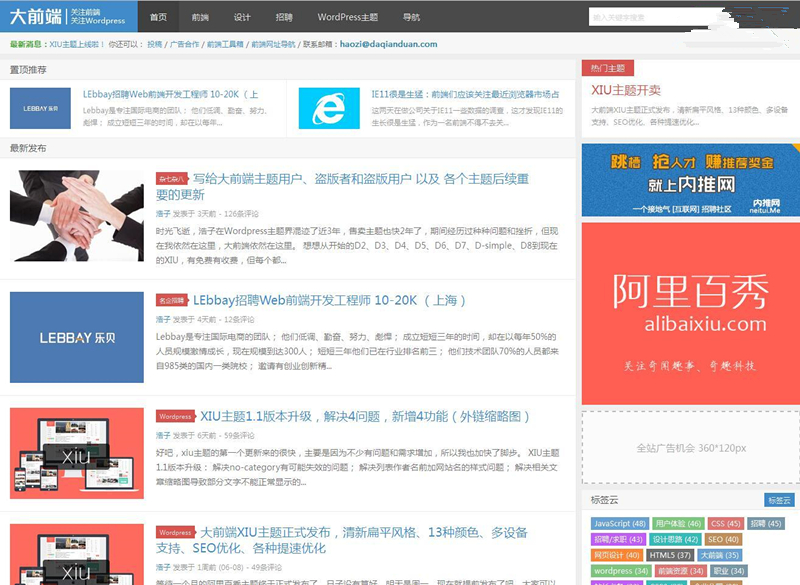Image resolution: width=800 pixels, height=585 pixels.
Task: Click the haozi@daqianduan.com contact email link
Action: click(387, 43)
